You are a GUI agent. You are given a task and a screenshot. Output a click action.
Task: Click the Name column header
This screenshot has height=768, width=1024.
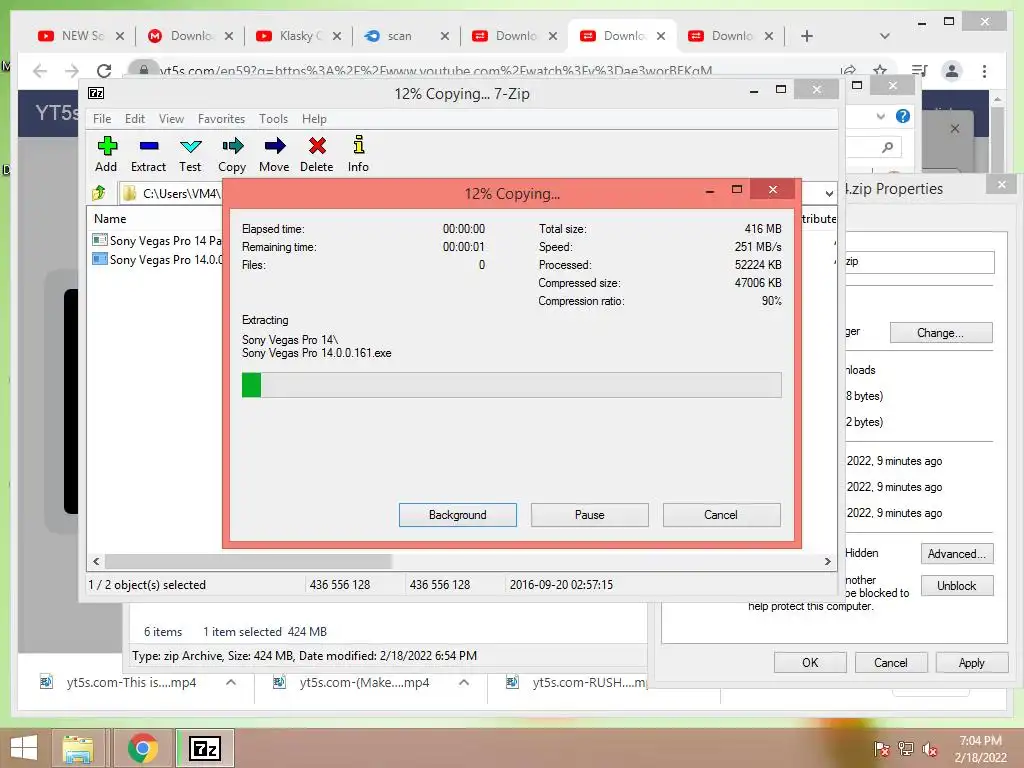coord(110,219)
